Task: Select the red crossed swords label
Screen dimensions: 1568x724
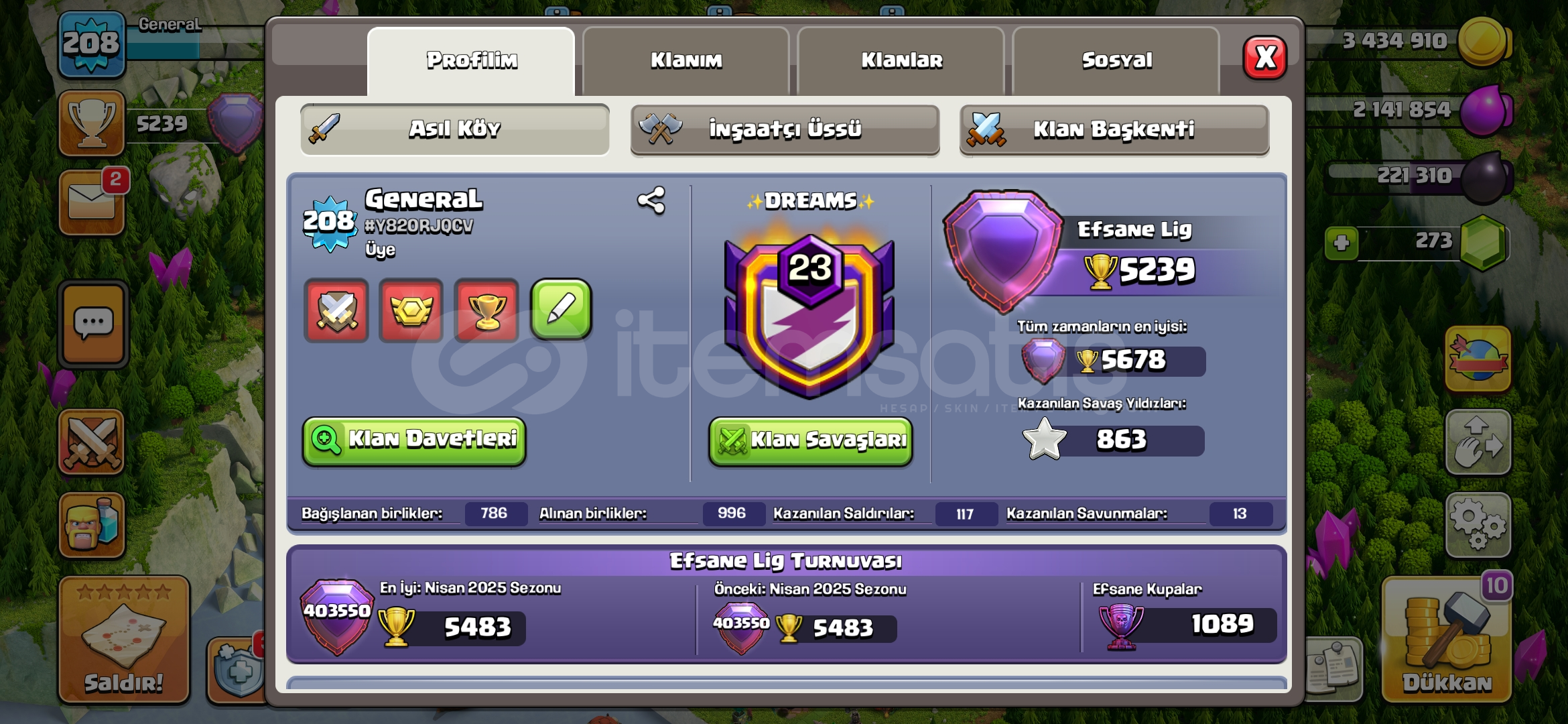Action: (336, 311)
